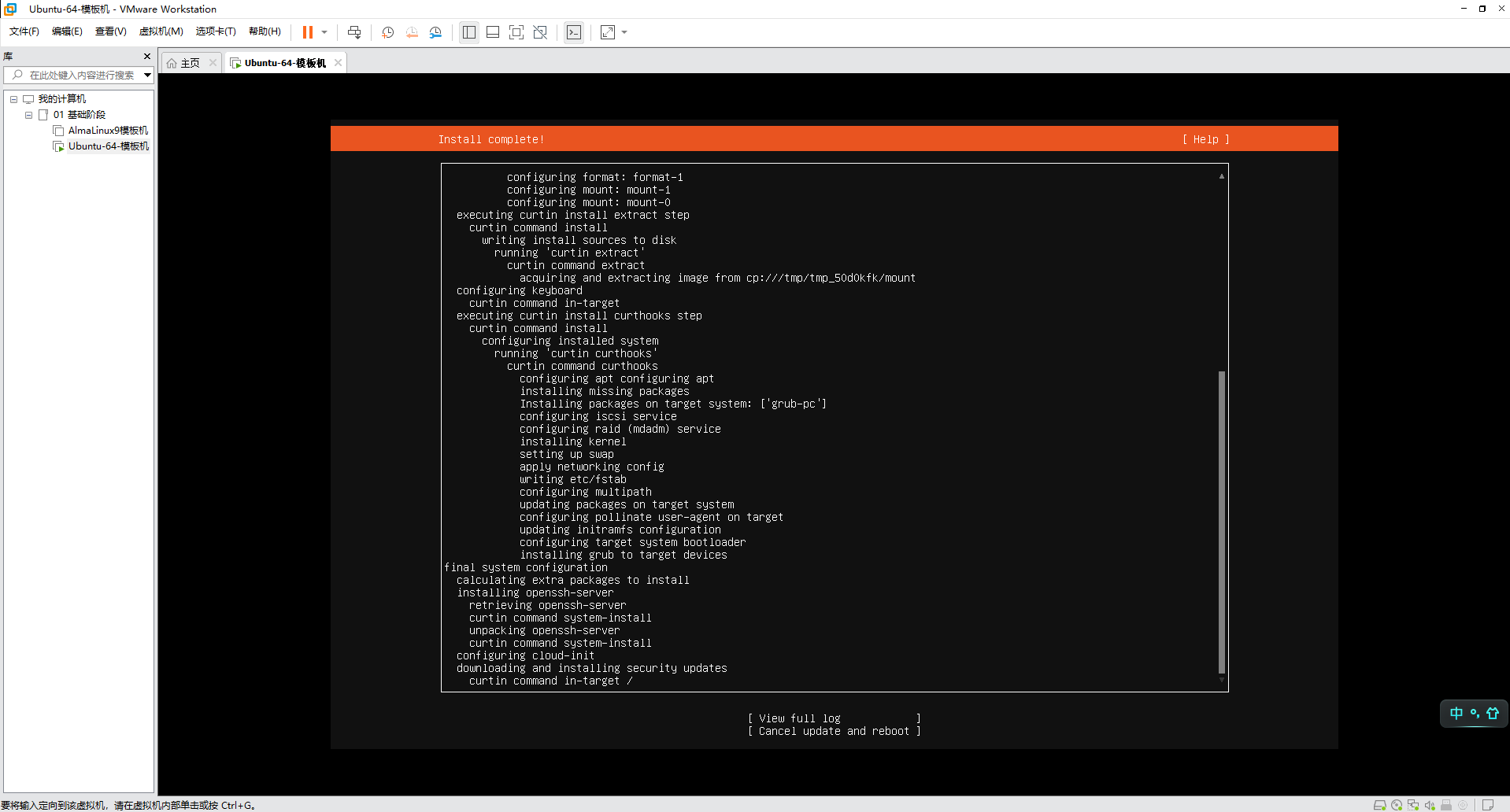Image resolution: width=1510 pixels, height=812 pixels.
Task: Open the console view toolbar icon
Action: pos(574,32)
